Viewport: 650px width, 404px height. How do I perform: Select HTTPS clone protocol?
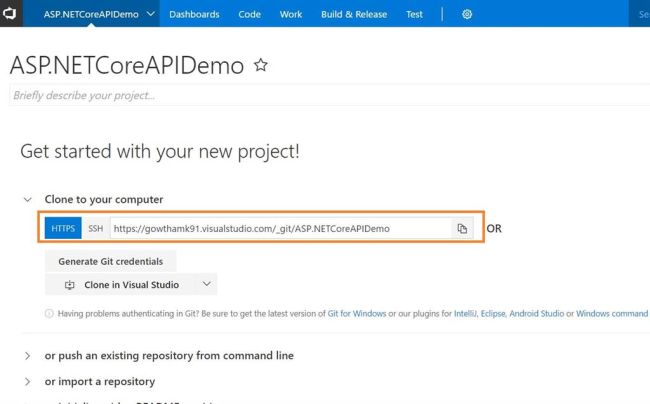point(62,229)
